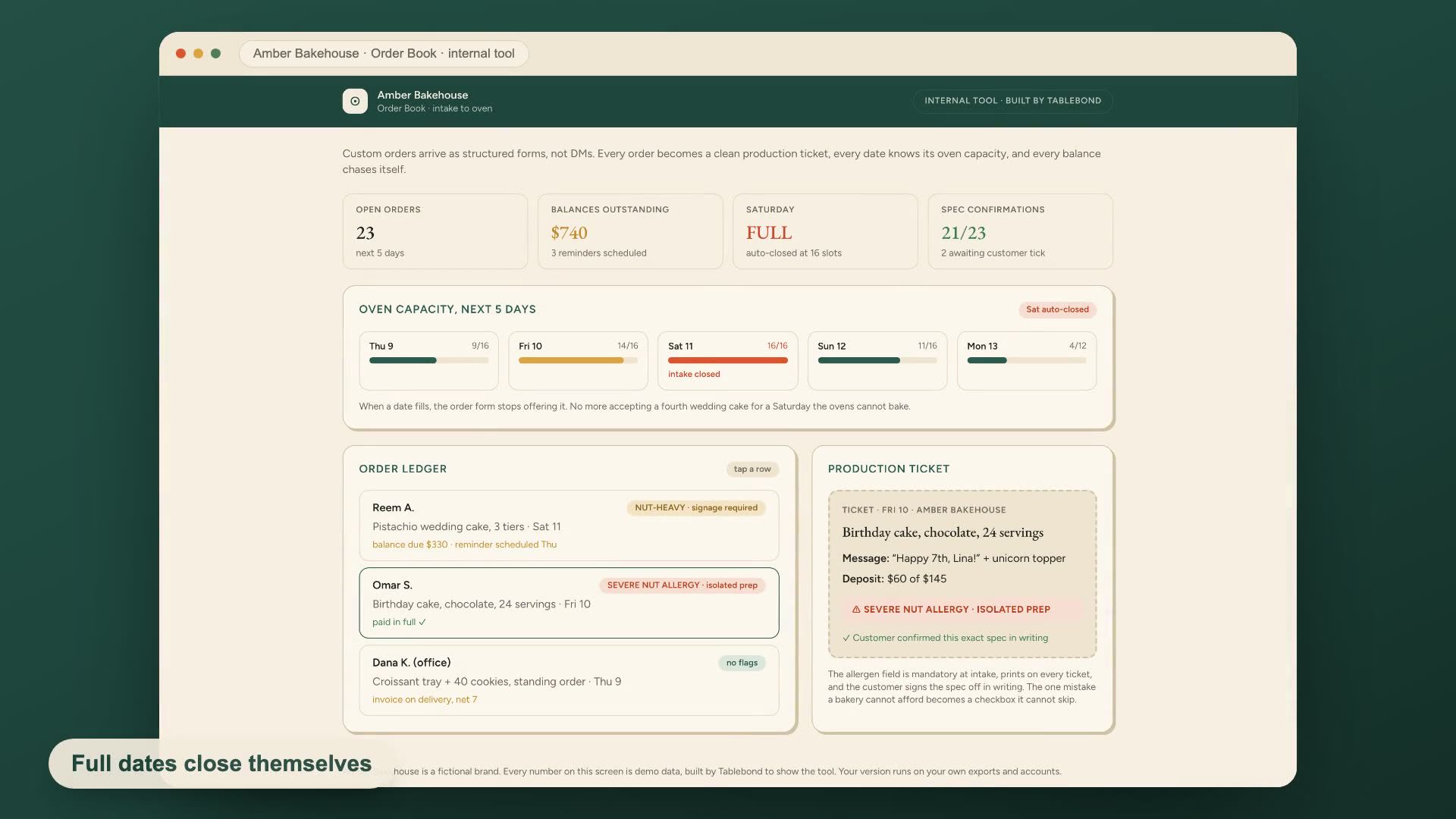The image size is (1456, 819).
Task: Click the '16/16' count on Sat 11
Action: tap(777, 346)
